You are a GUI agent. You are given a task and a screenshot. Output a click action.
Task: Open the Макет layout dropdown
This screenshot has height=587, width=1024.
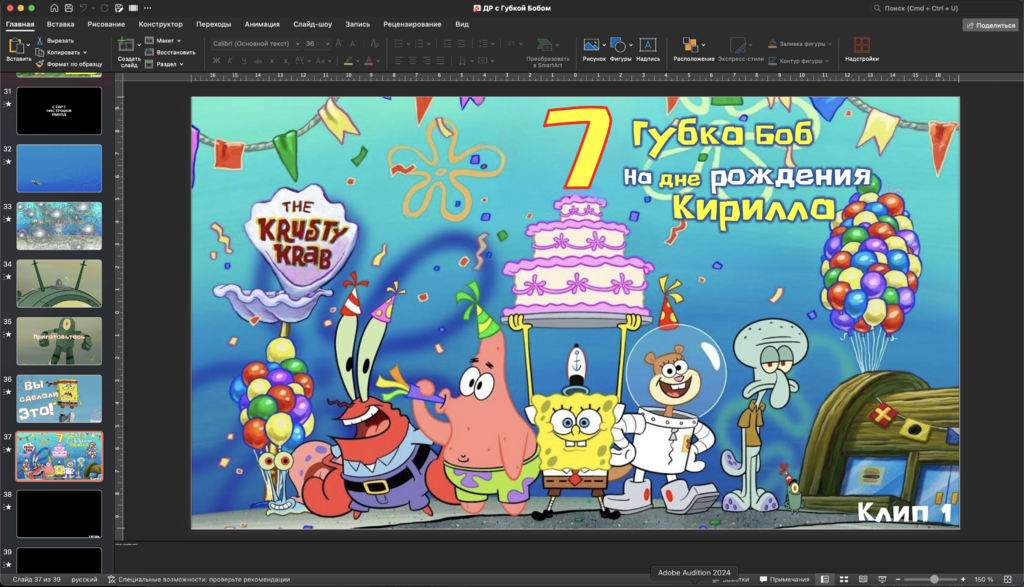tap(163, 40)
